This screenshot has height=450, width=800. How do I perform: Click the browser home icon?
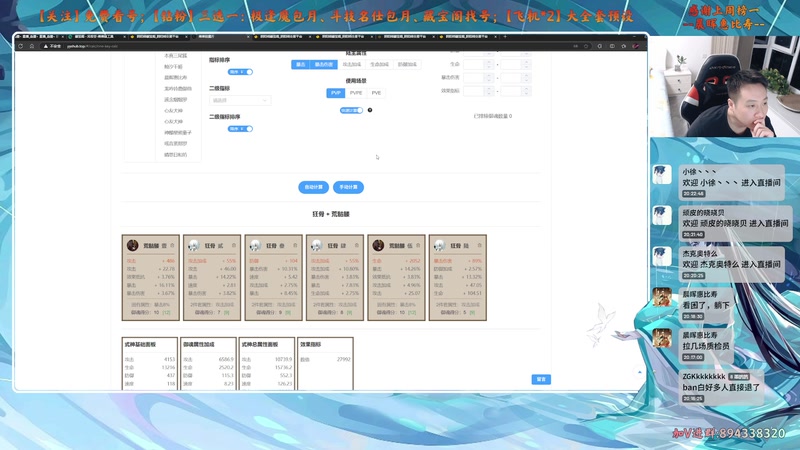pyautogui.click(x=32, y=46)
